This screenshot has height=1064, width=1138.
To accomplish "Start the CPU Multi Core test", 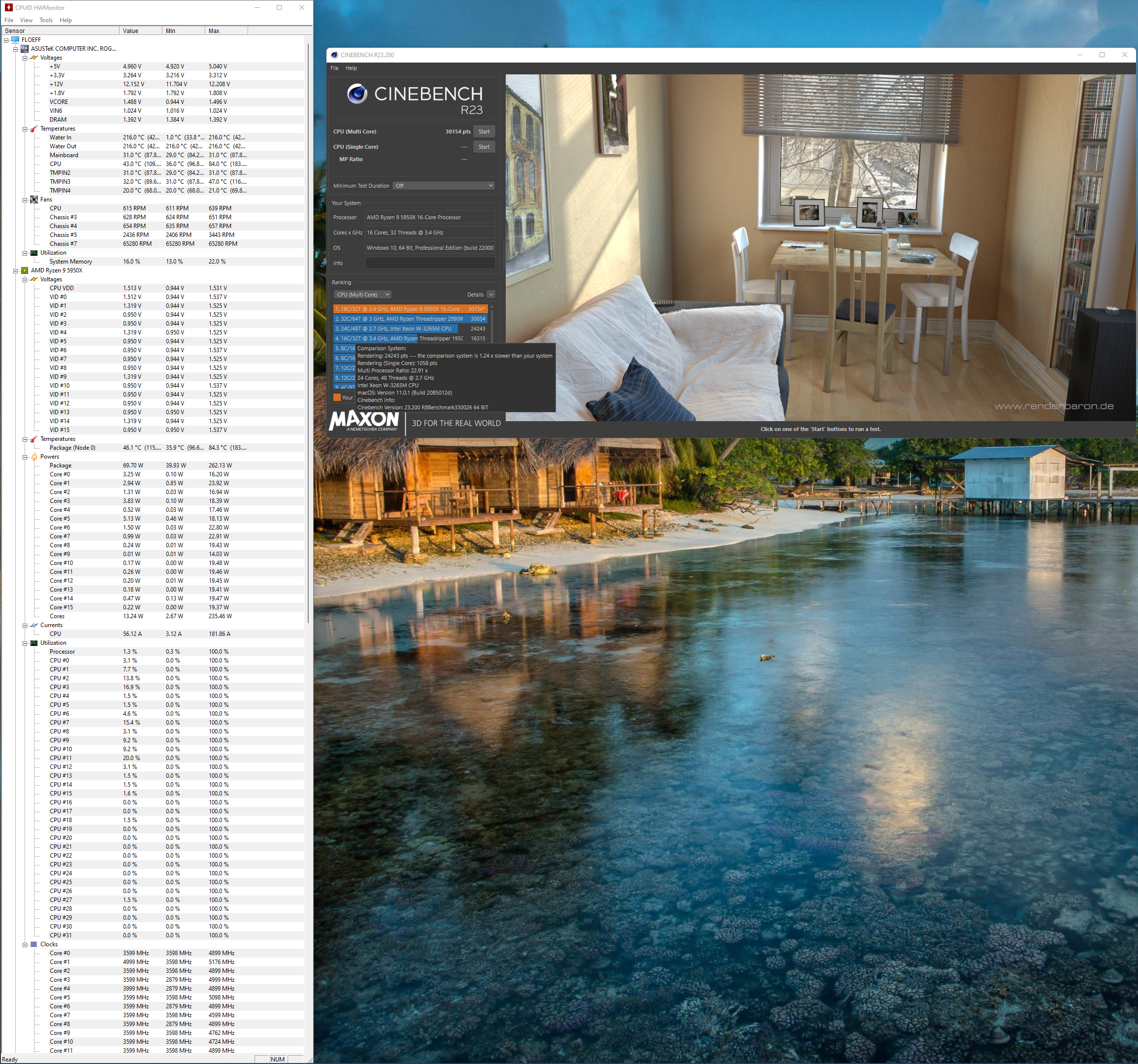I will coord(484,132).
